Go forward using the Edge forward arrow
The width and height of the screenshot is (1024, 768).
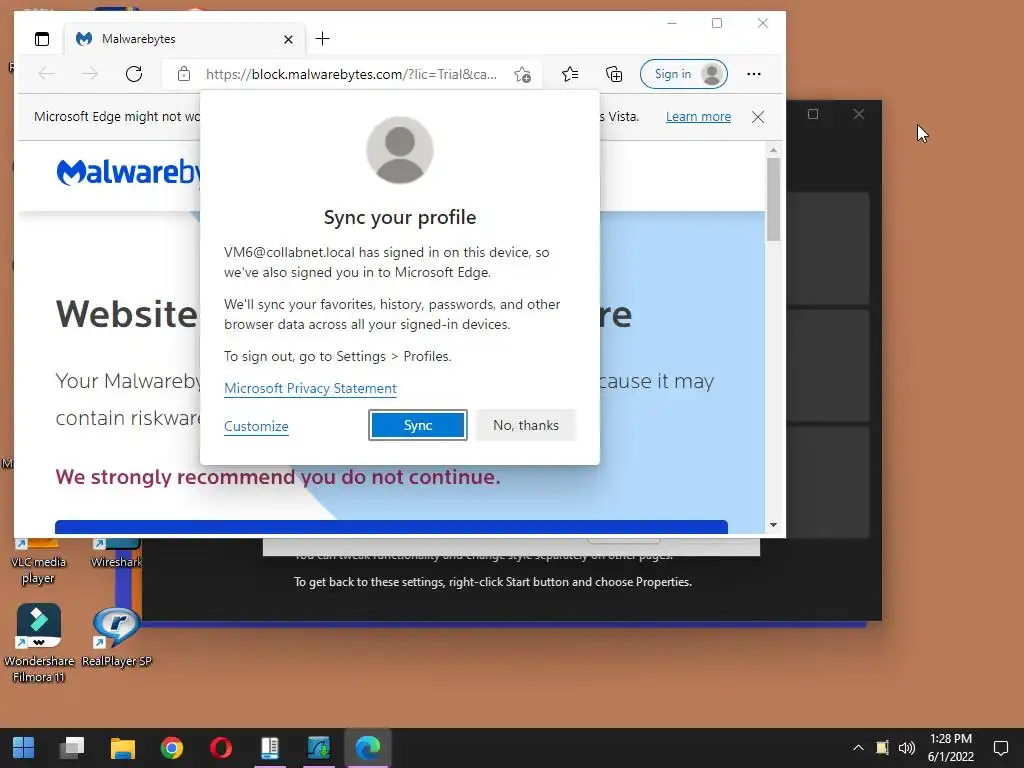(x=90, y=74)
